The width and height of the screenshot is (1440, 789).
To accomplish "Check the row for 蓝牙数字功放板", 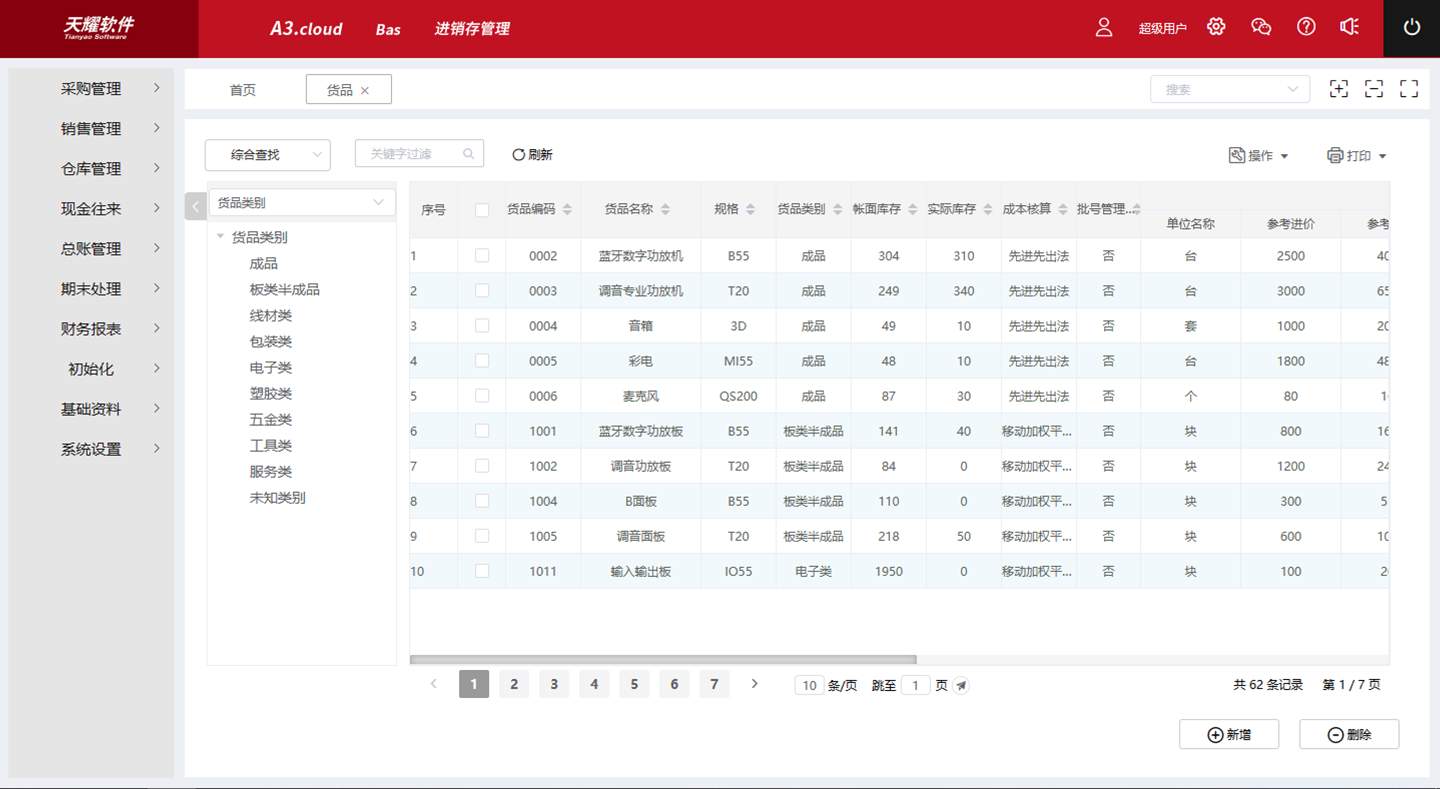I will 482,431.
